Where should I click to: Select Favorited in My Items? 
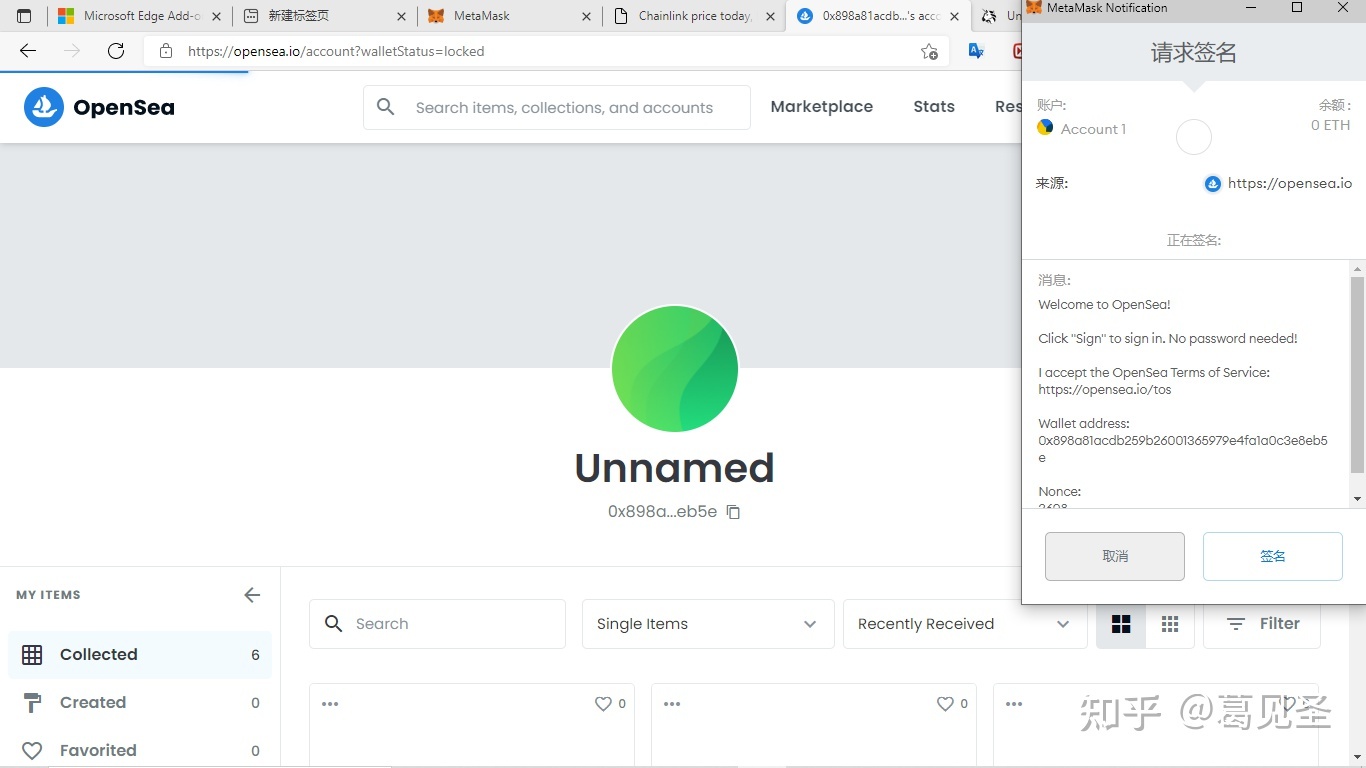coord(140,751)
